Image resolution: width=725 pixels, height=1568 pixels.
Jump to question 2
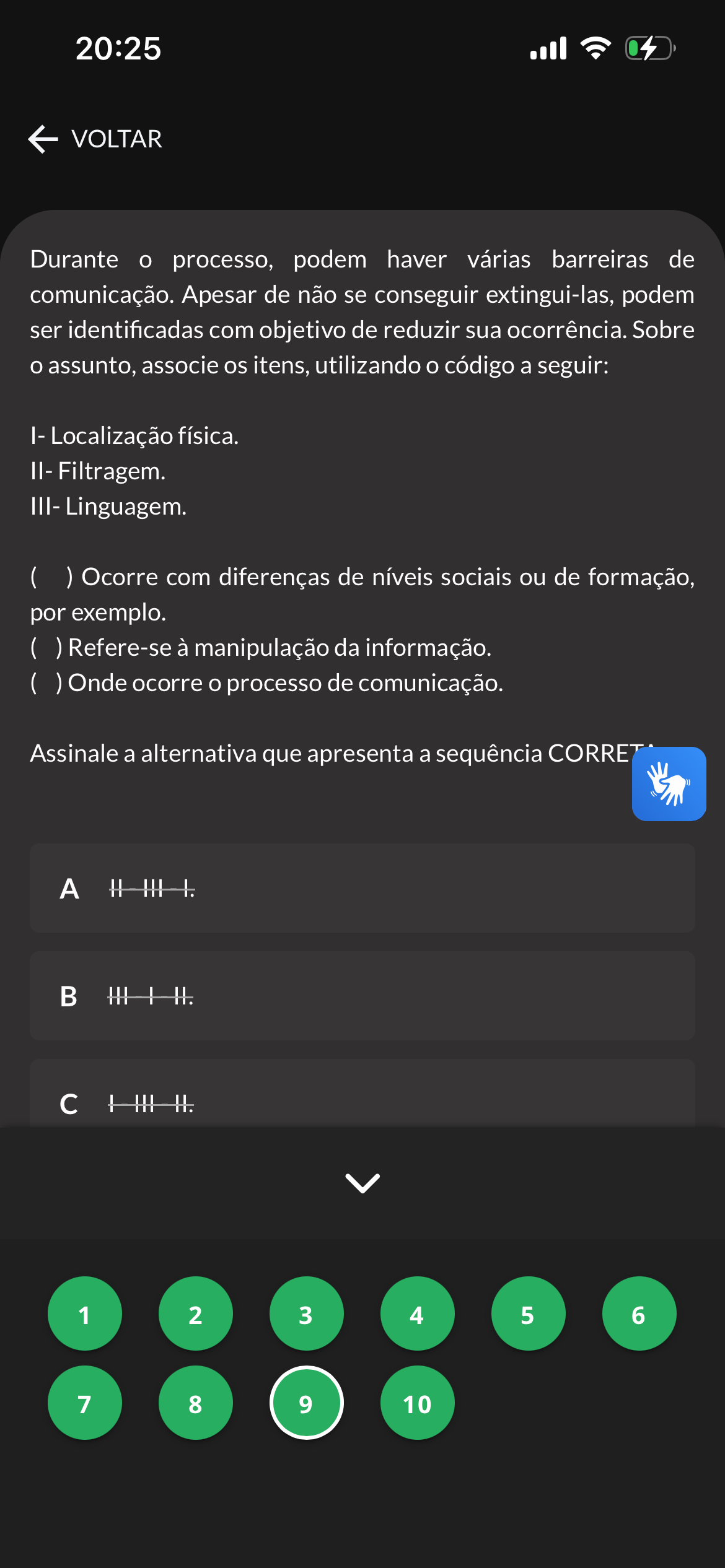point(196,1313)
